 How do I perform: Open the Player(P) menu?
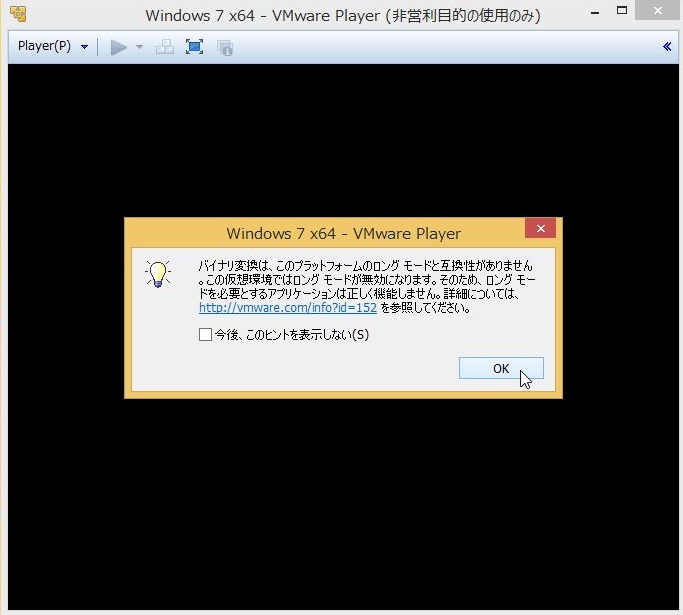pyautogui.click(x=52, y=46)
